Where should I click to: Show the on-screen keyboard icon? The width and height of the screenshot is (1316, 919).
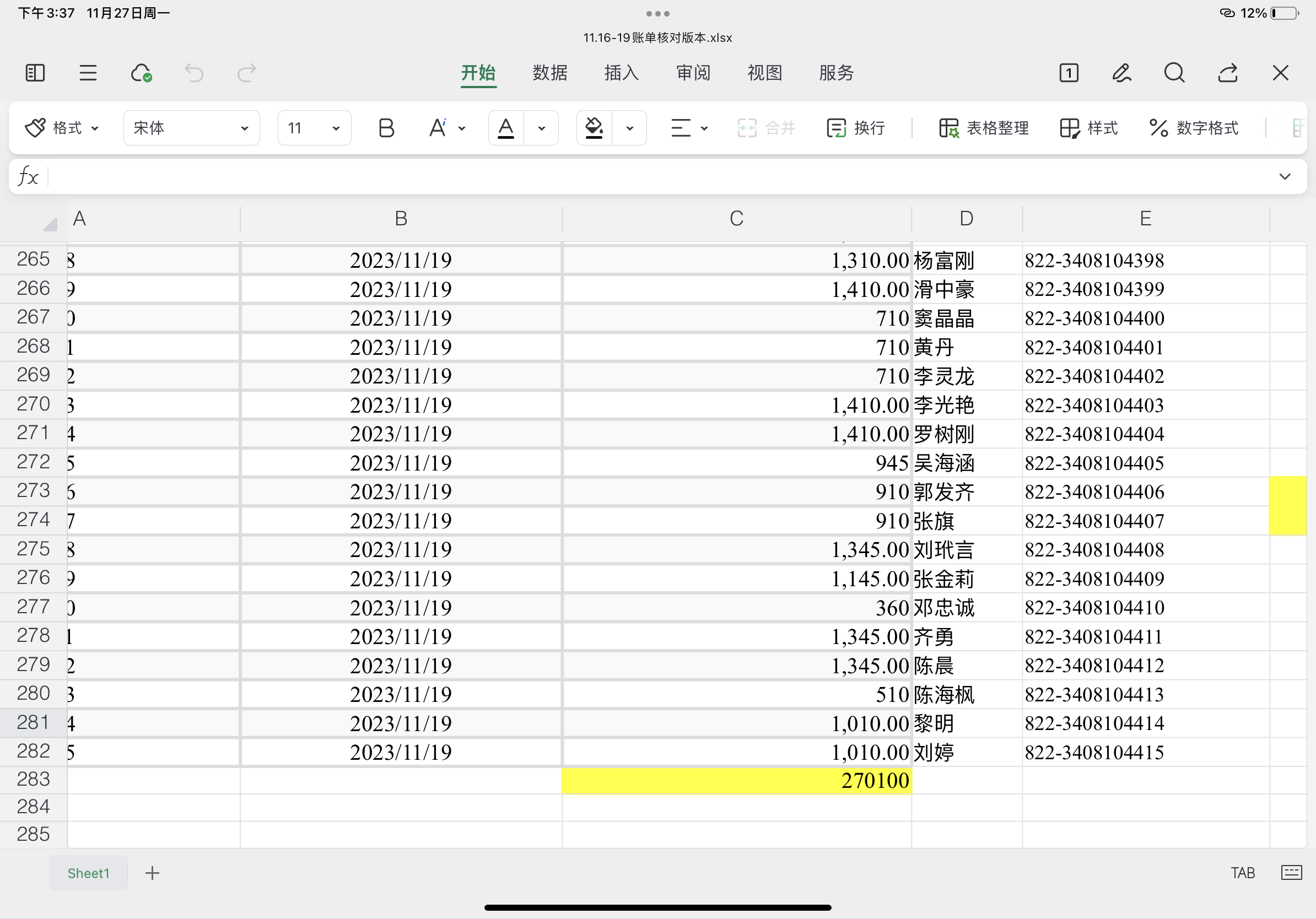pos(1291,872)
